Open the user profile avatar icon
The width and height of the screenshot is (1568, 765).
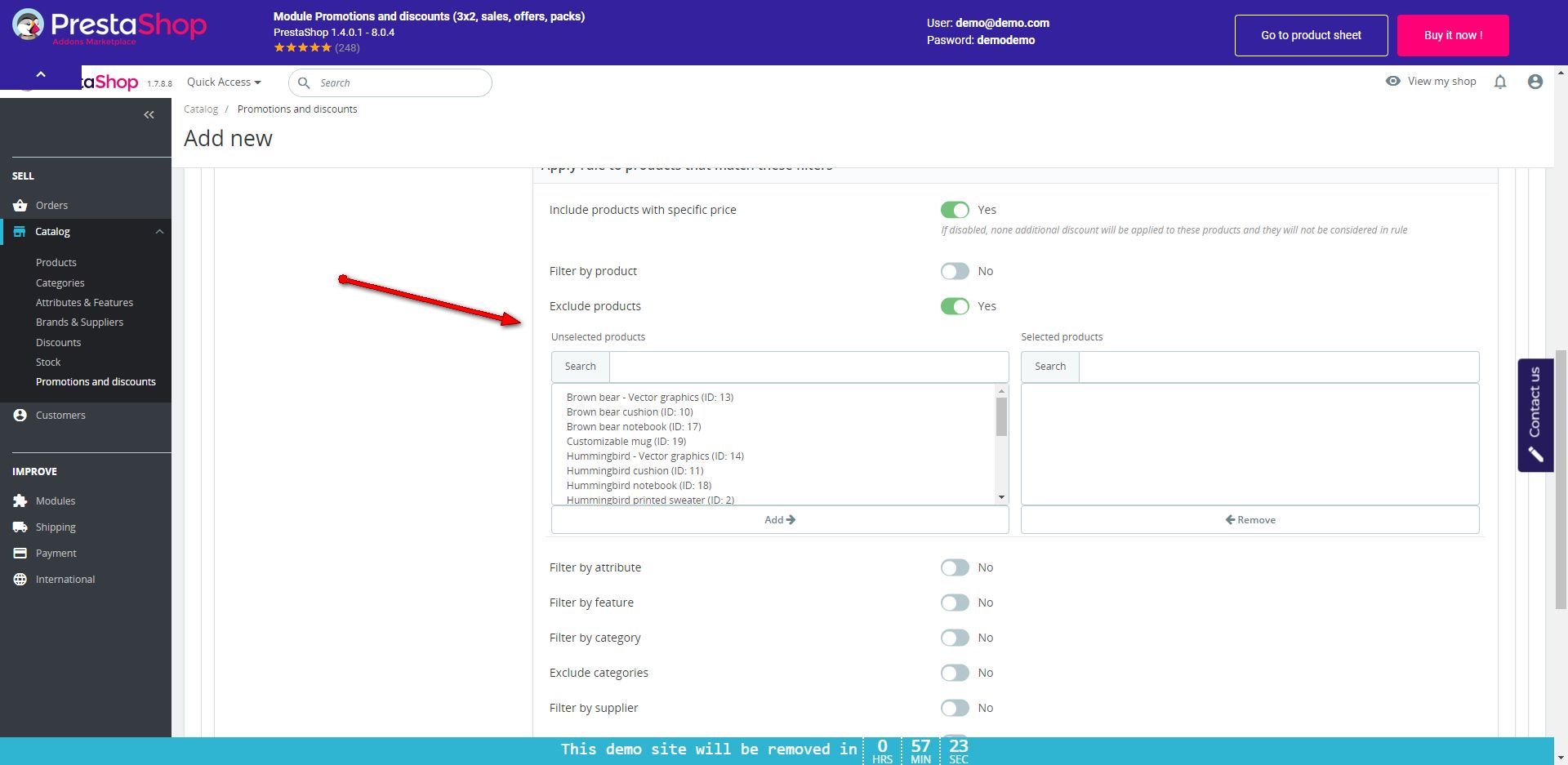click(1535, 82)
